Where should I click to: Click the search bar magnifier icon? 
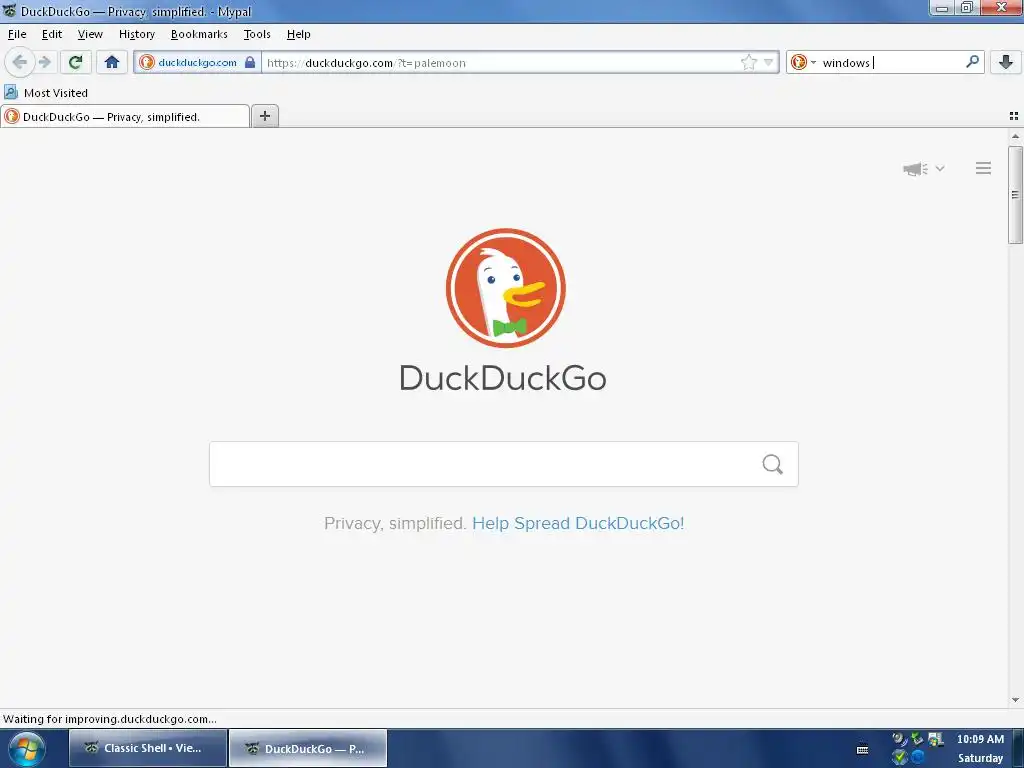[972, 63]
